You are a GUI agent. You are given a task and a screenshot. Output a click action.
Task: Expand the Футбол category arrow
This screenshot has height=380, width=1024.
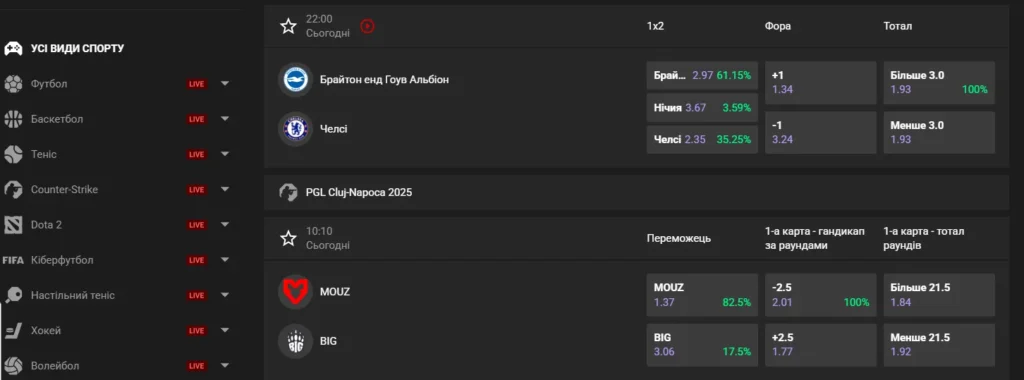[225, 84]
